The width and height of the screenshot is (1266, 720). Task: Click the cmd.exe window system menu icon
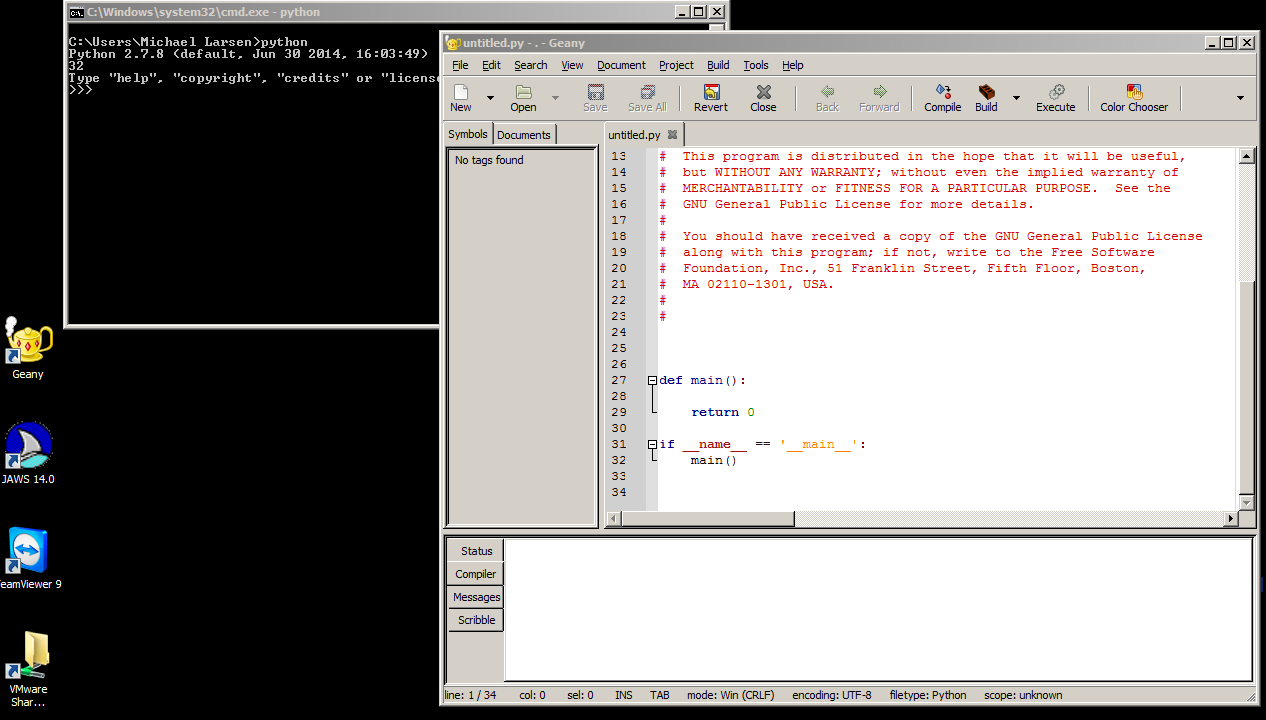[x=75, y=12]
